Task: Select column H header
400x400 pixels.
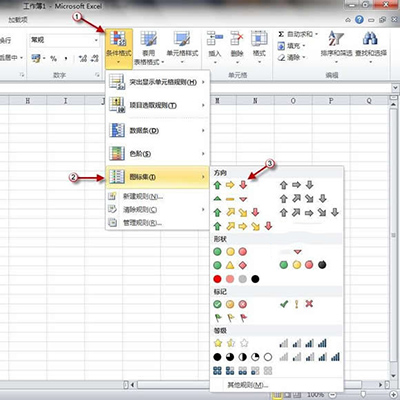Action: [x=28, y=101]
